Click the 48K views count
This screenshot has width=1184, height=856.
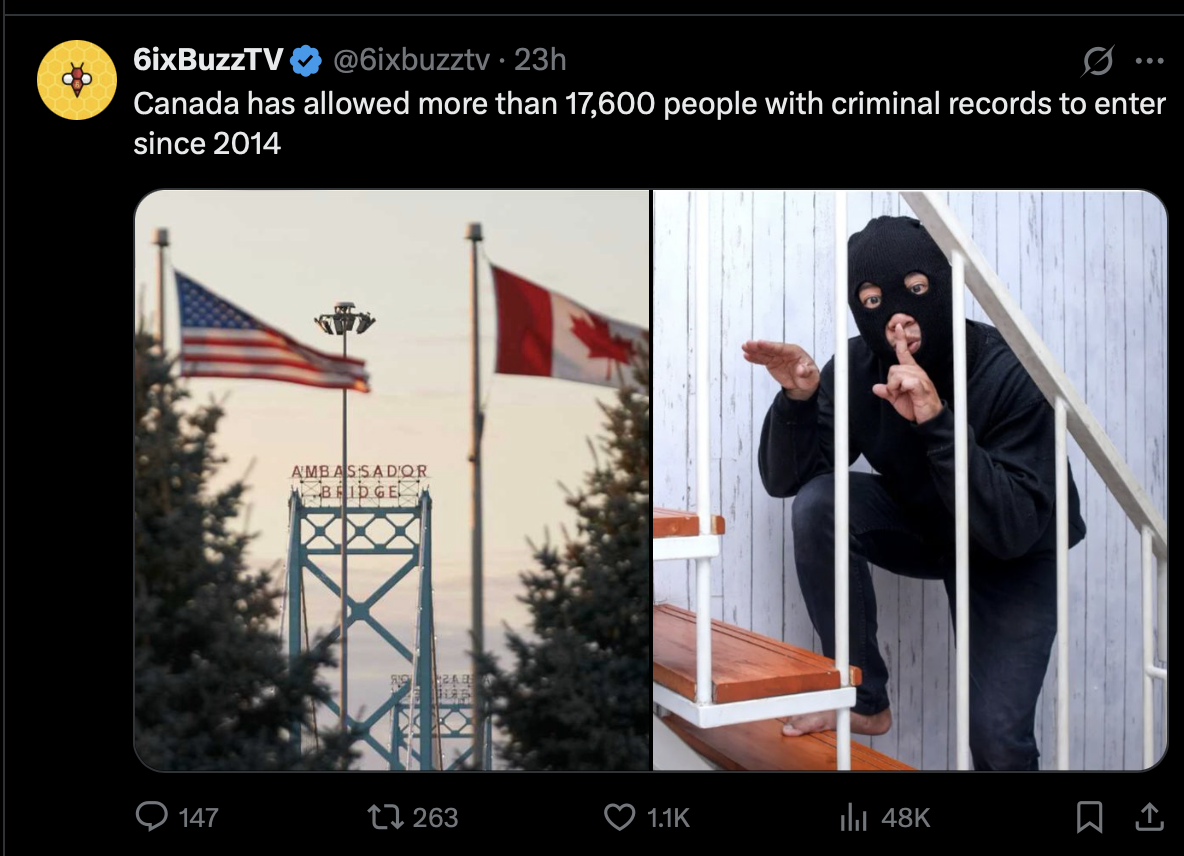[905, 818]
